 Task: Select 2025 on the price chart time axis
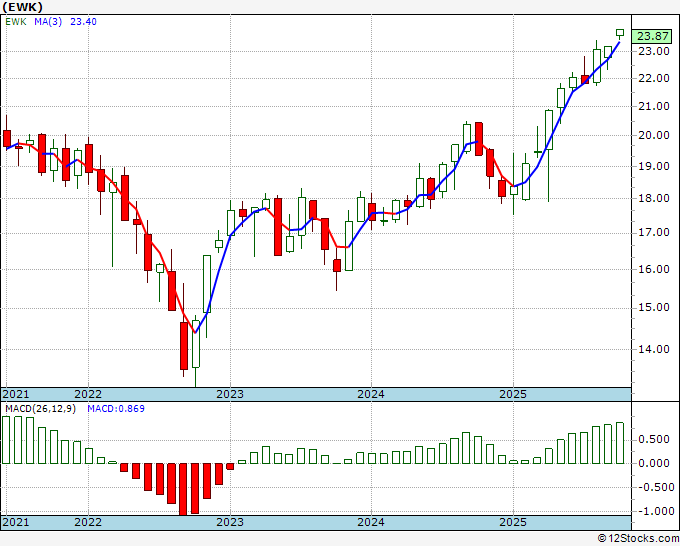[513, 394]
